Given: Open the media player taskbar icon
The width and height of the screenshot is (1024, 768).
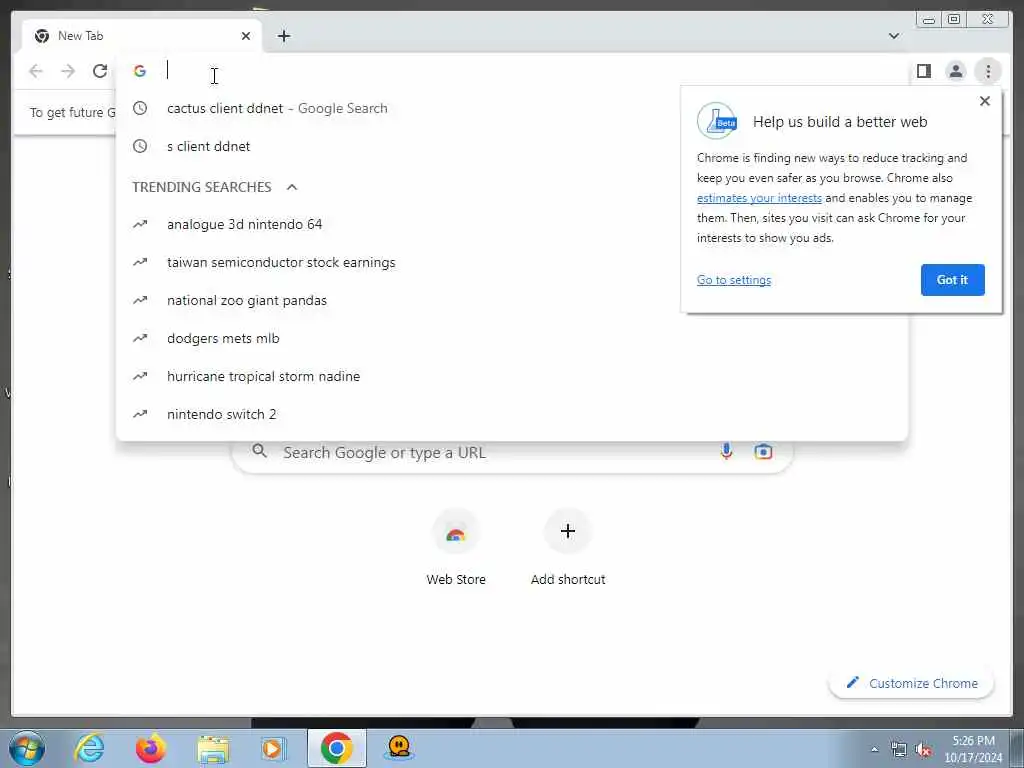Looking at the screenshot, I should pos(273,748).
